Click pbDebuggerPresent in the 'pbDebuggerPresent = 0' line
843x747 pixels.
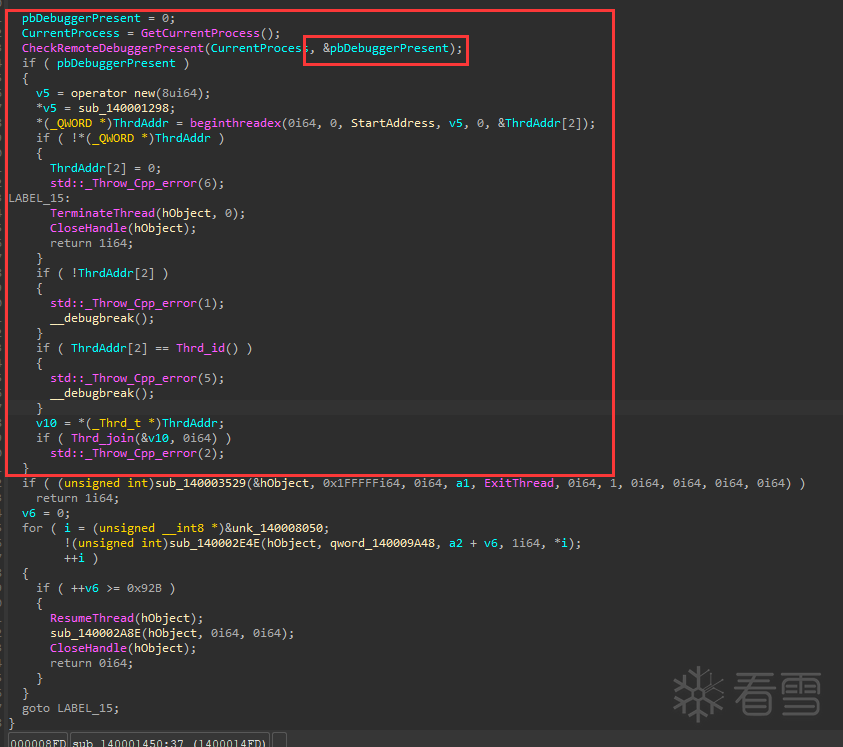coord(81,18)
